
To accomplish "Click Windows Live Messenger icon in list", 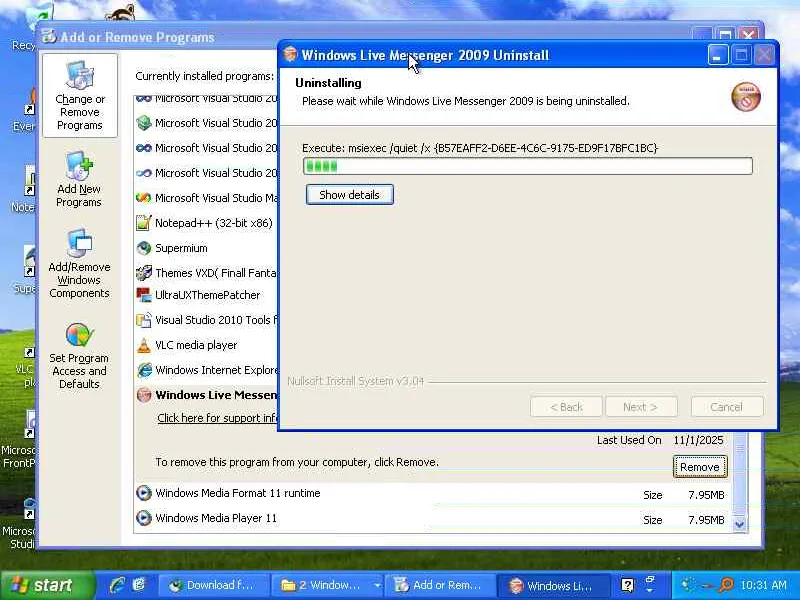I will point(144,395).
